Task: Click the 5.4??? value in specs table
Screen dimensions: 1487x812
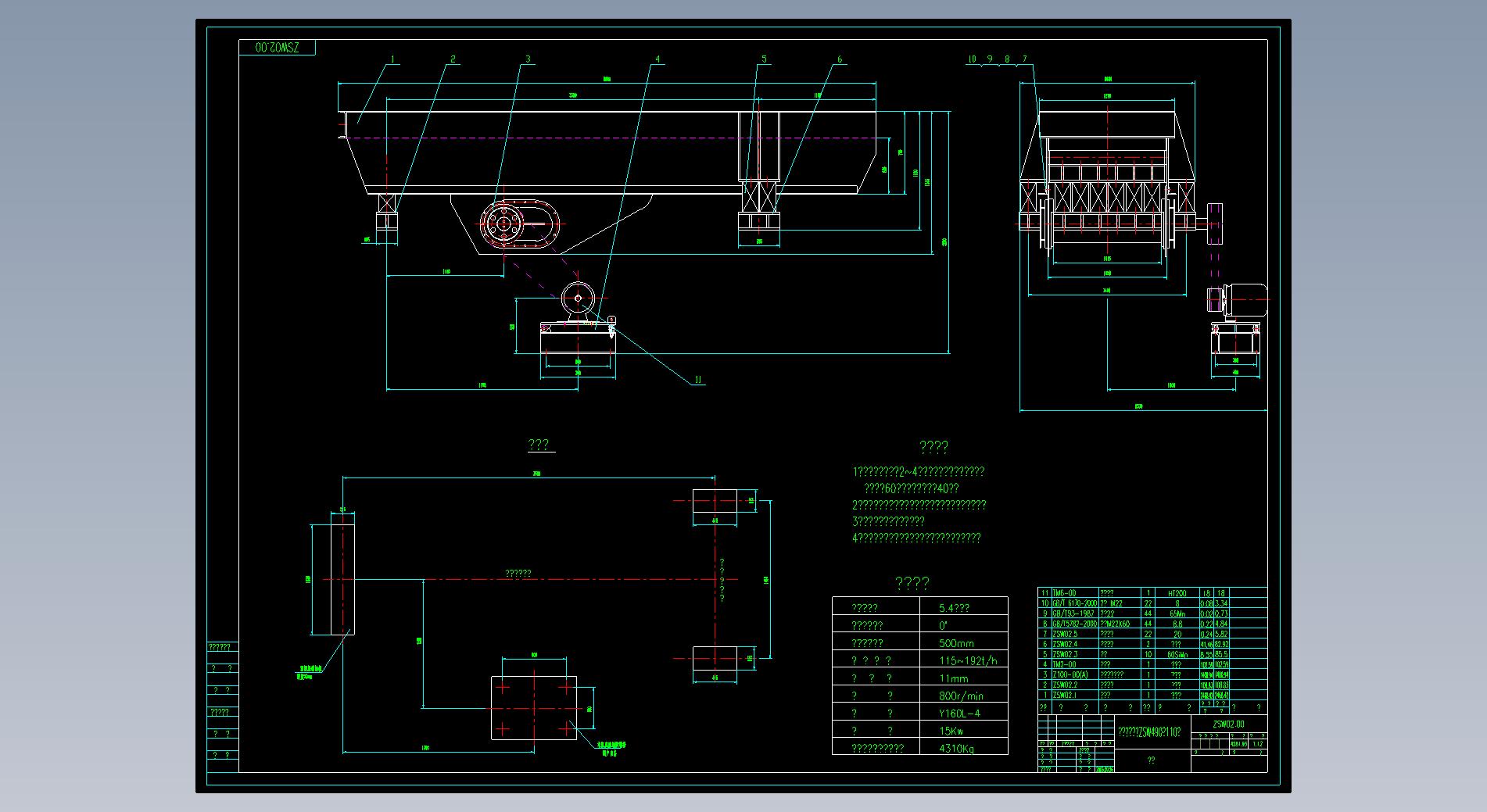Action: 954,607
